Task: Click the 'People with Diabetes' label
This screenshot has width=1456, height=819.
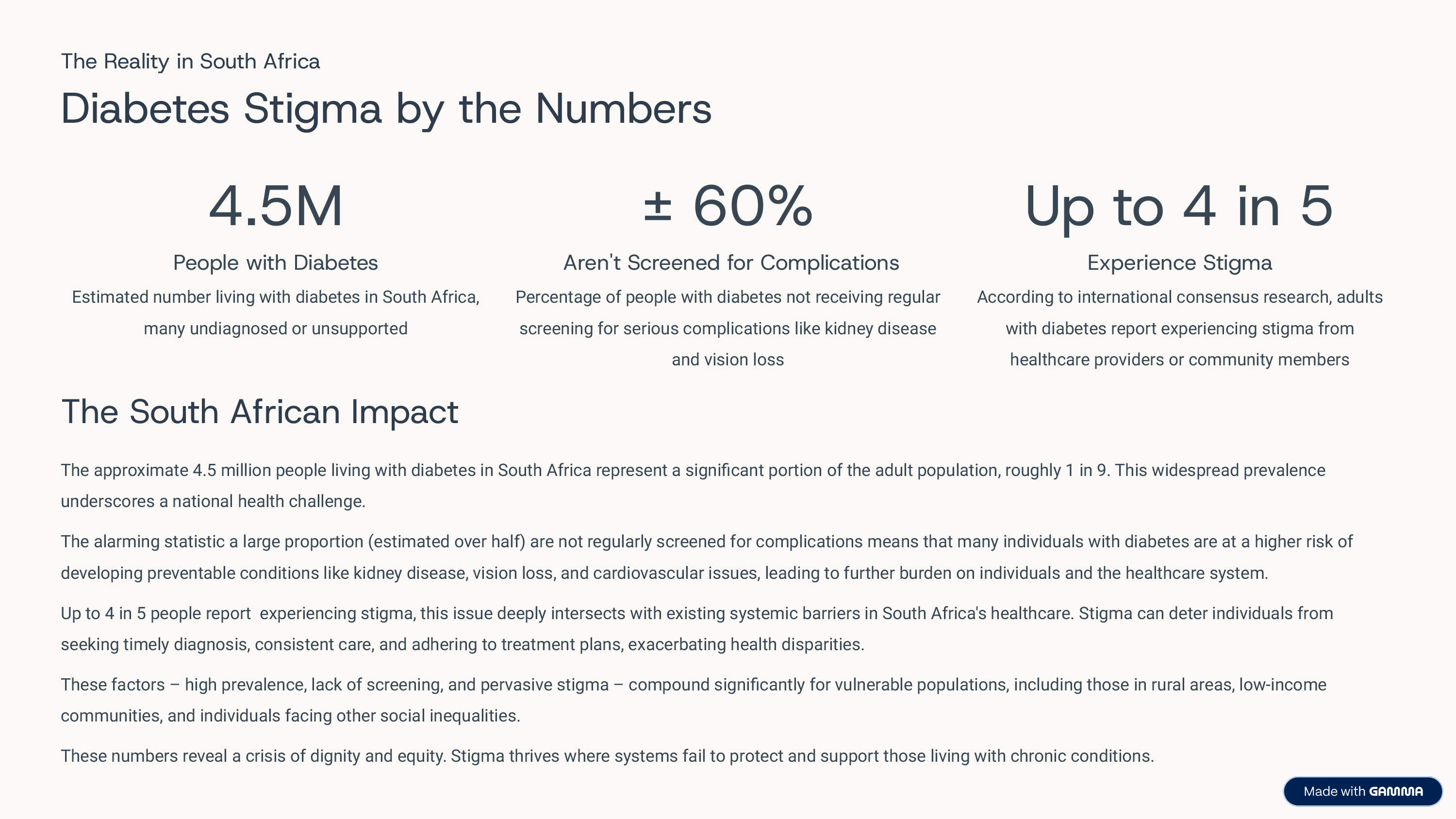Action: click(x=275, y=263)
